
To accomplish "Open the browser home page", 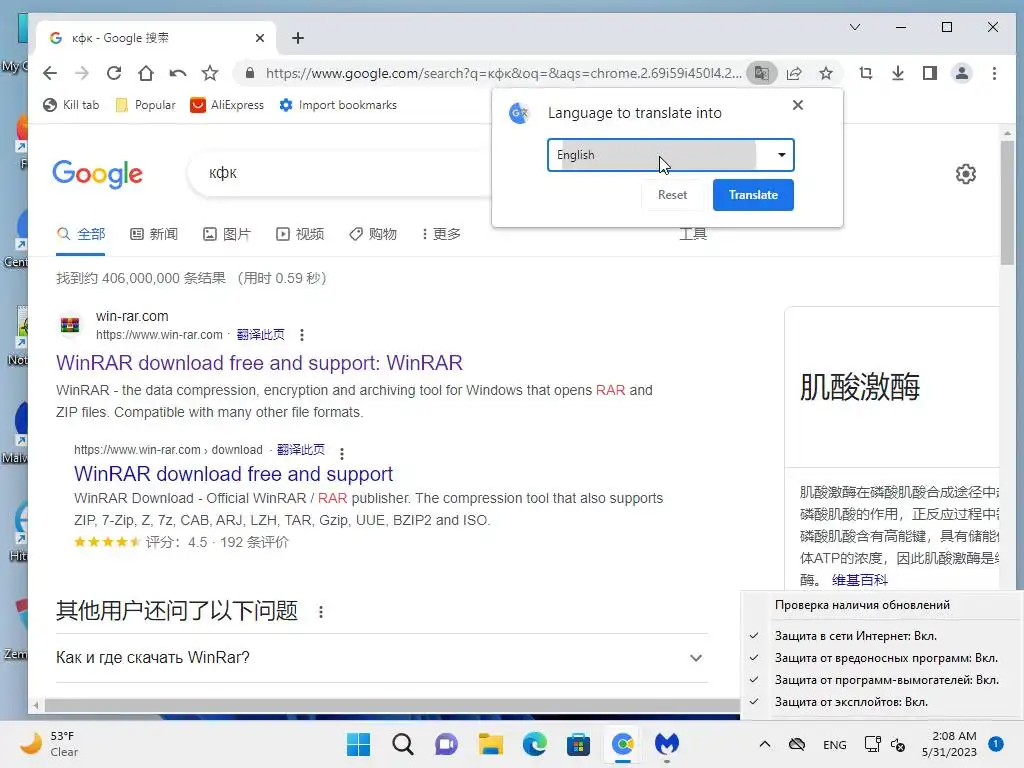I will [146, 73].
